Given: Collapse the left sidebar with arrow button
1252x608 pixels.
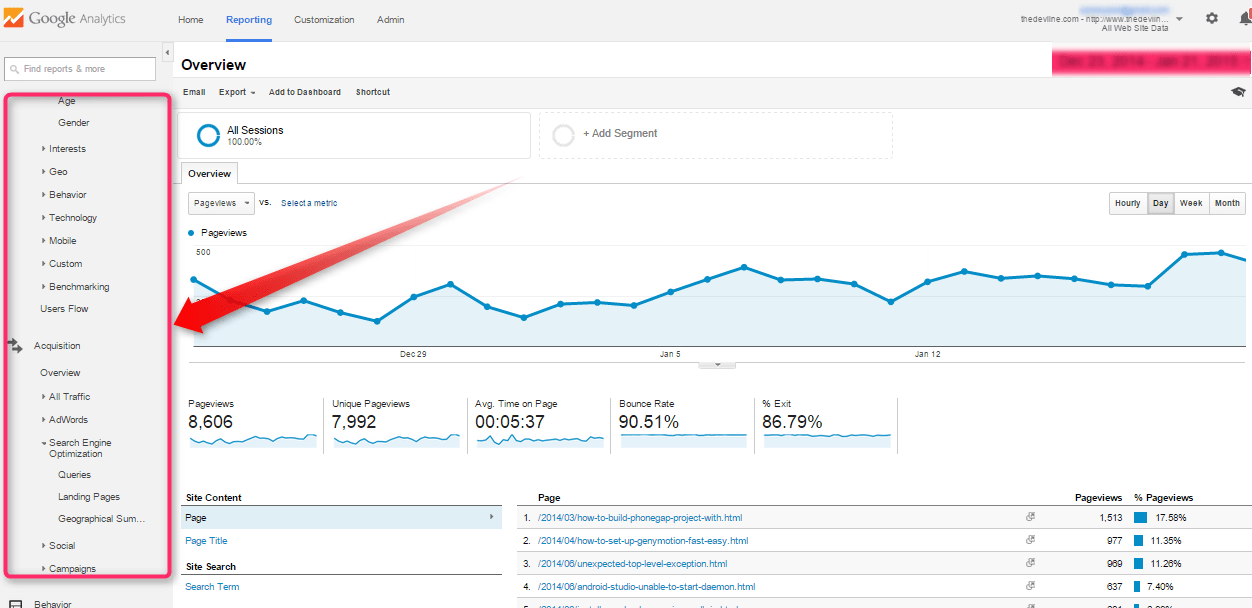Looking at the screenshot, I should 167,52.
